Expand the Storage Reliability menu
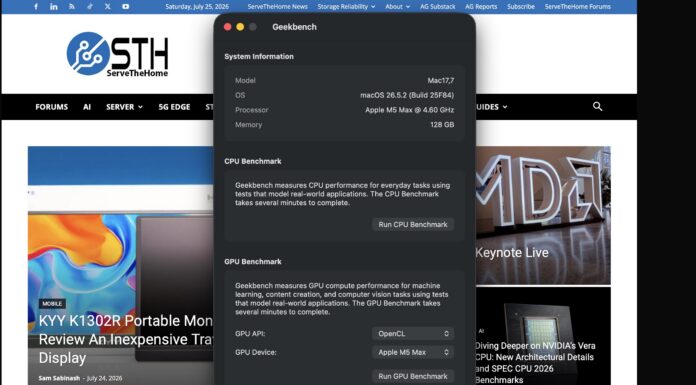The width and height of the screenshot is (696, 385). 346,7
